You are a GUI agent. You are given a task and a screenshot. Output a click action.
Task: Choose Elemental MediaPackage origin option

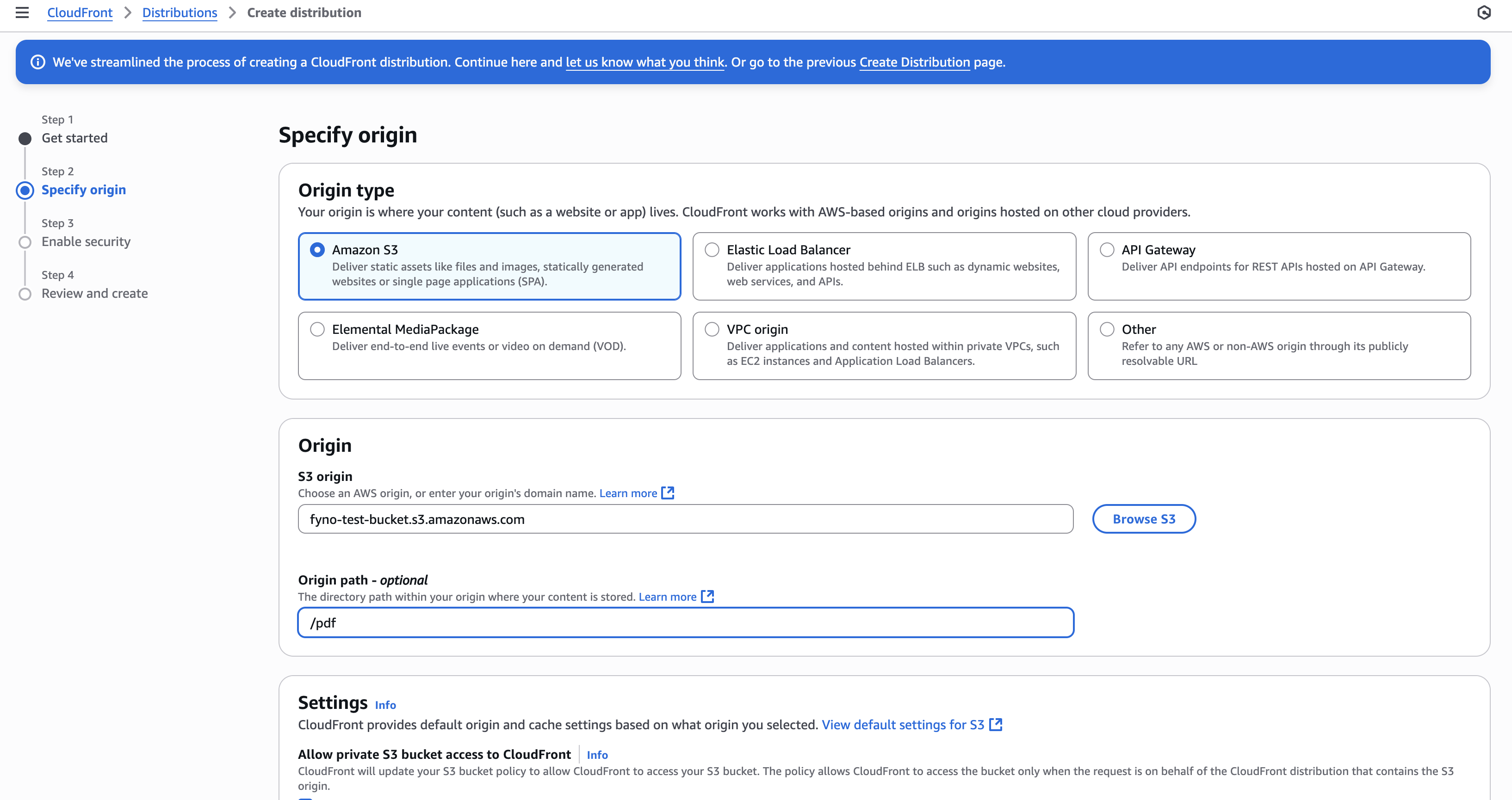317,329
